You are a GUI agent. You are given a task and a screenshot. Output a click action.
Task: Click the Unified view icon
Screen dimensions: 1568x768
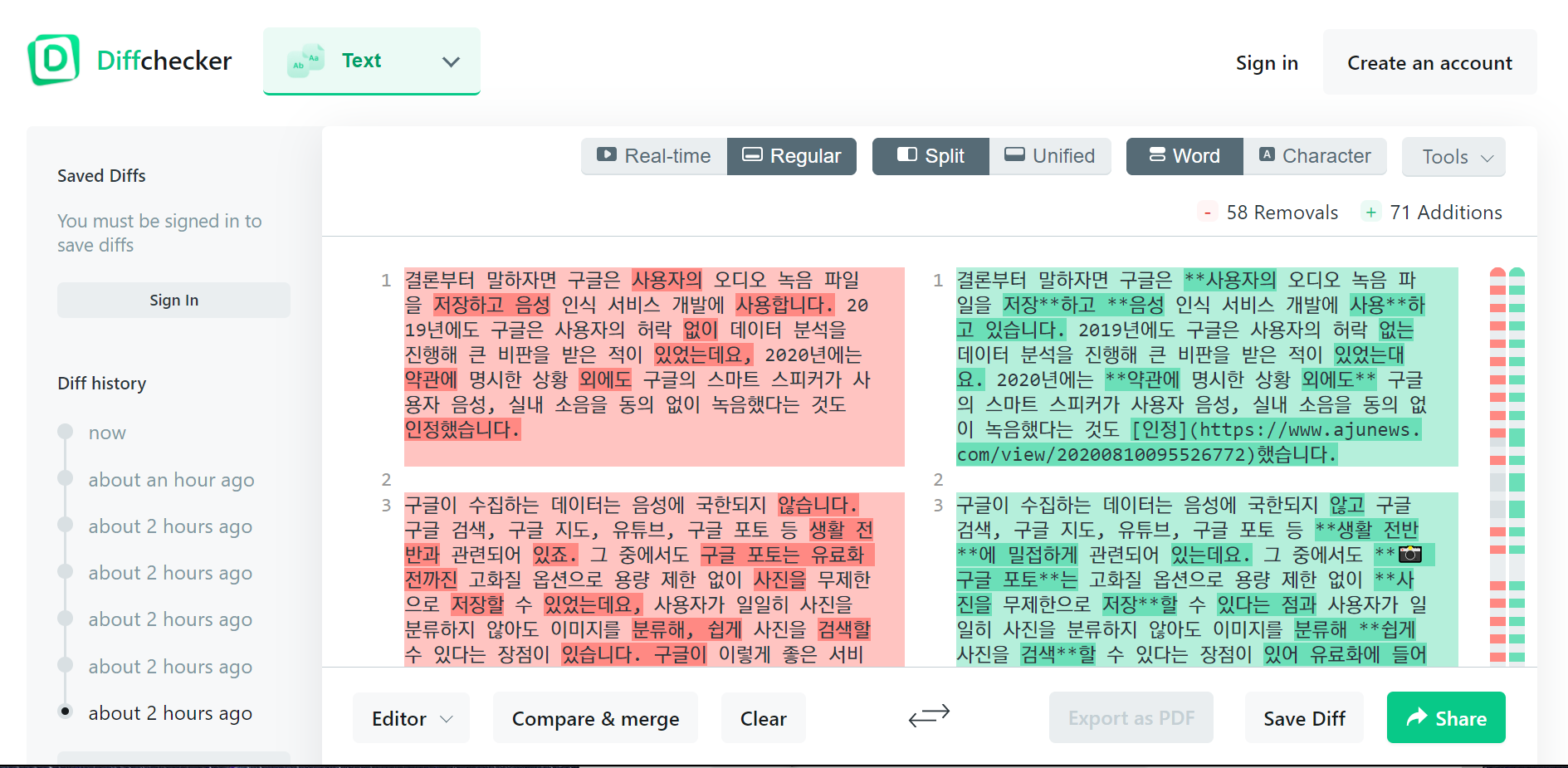[x=1014, y=154]
